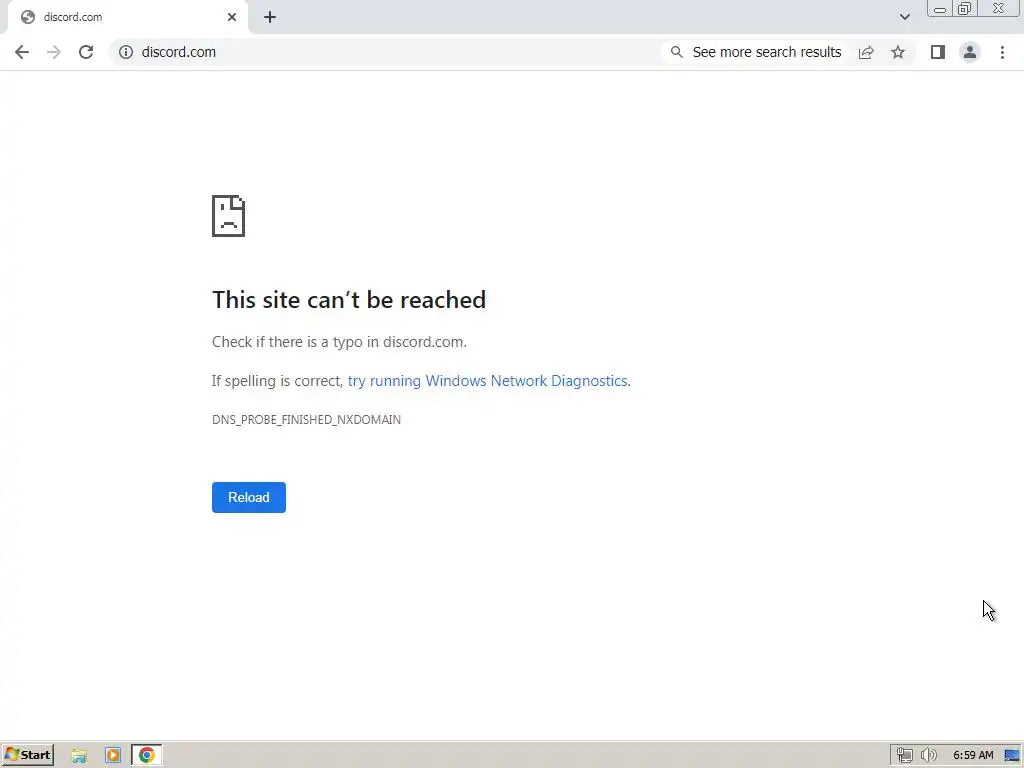
Task: Open Chrome's three-dot menu
Action: pyautogui.click(x=1002, y=52)
